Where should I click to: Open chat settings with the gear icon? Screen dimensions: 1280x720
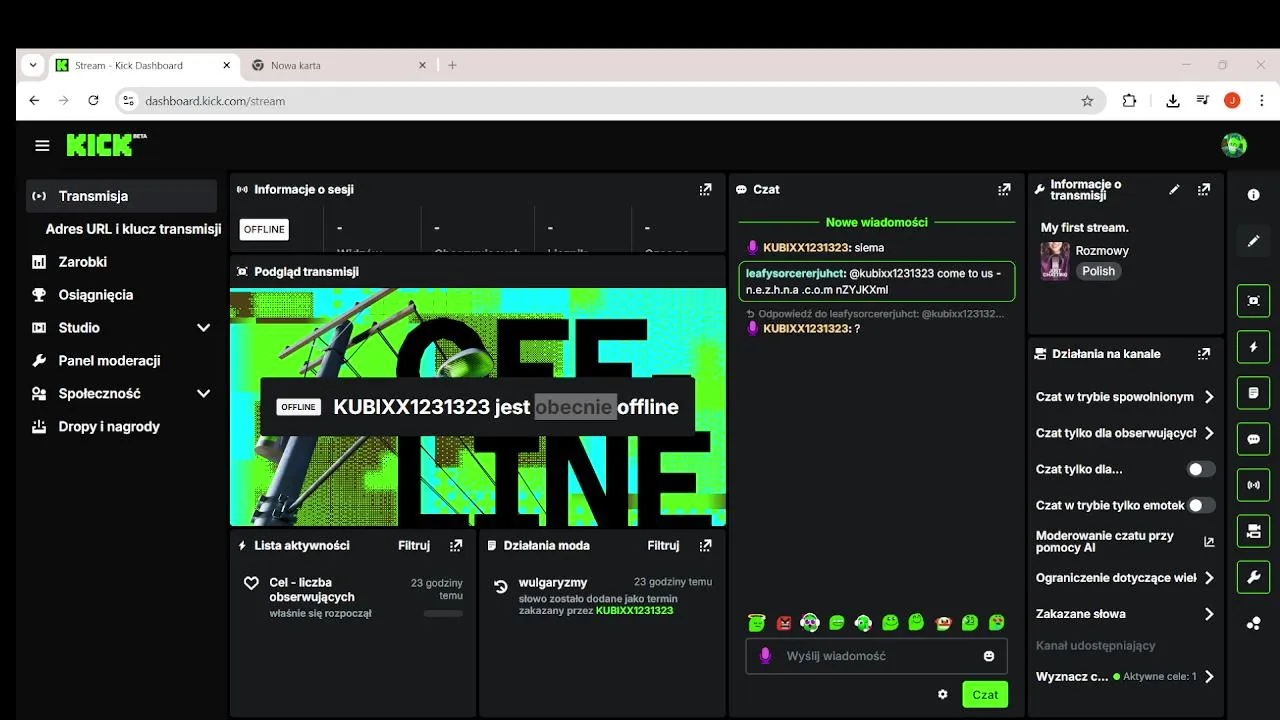(x=942, y=694)
